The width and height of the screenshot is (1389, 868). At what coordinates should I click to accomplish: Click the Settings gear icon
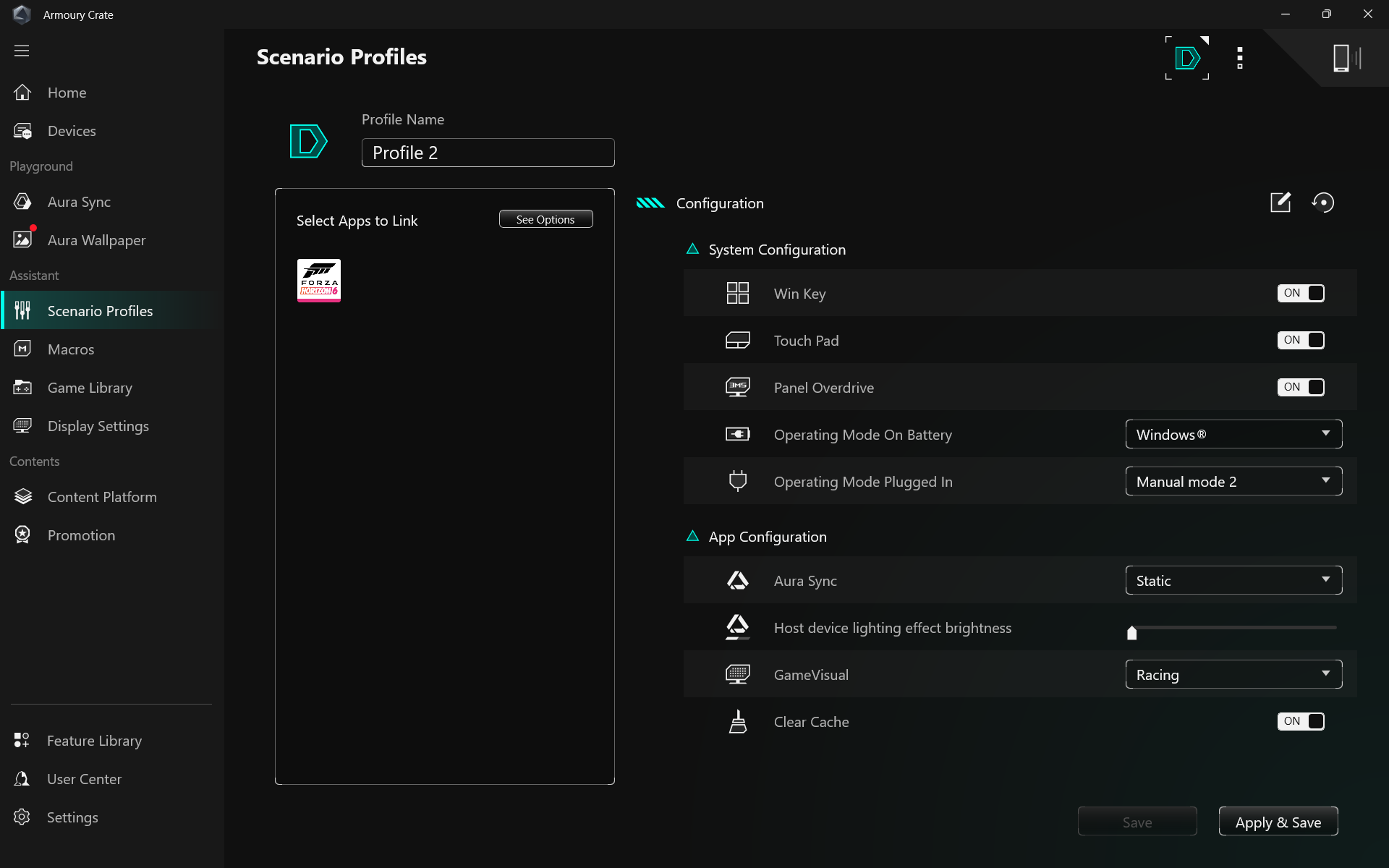pos(22,817)
